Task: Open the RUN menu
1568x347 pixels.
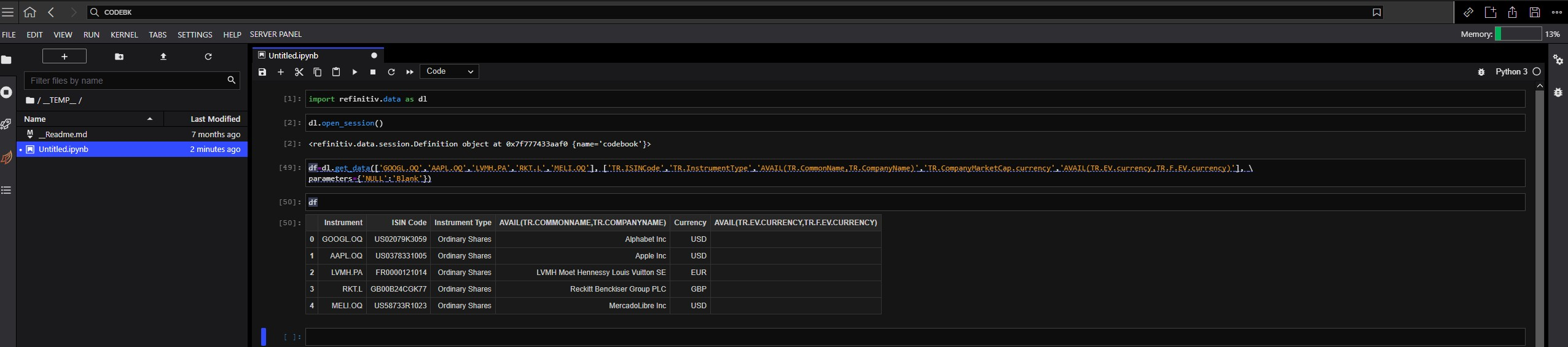Action: click(92, 34)
